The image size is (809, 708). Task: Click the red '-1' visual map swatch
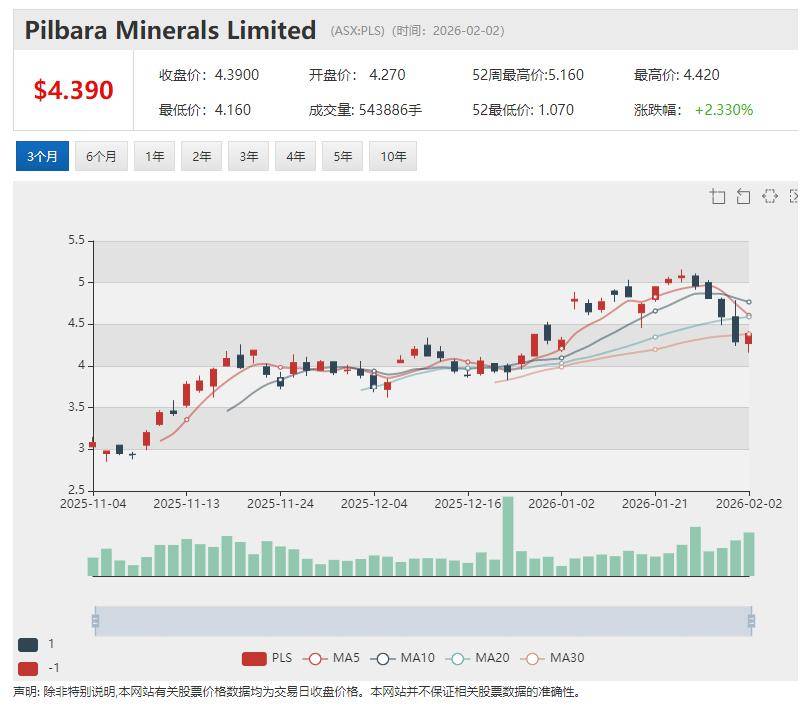pyautogui.click(x=28, y=669)
